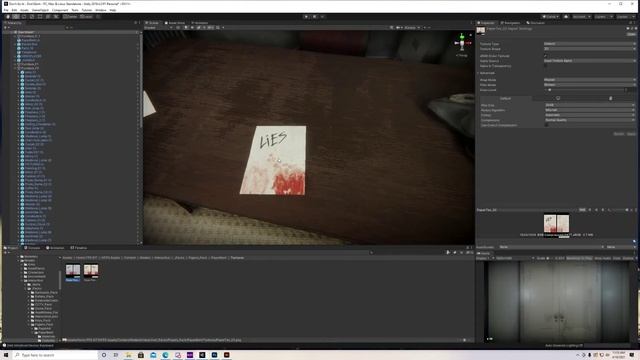Select the first paper texture thumbnail
This screenshot has width=640, height=360.
(x=73, y=273)
